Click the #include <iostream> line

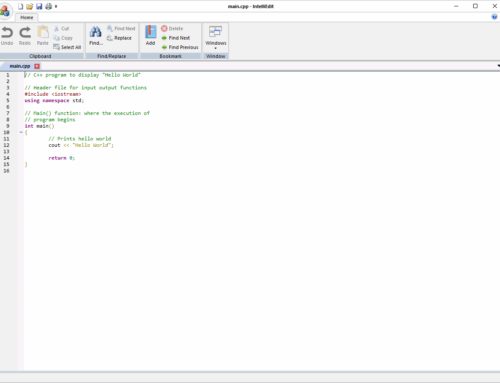(53, 94)
